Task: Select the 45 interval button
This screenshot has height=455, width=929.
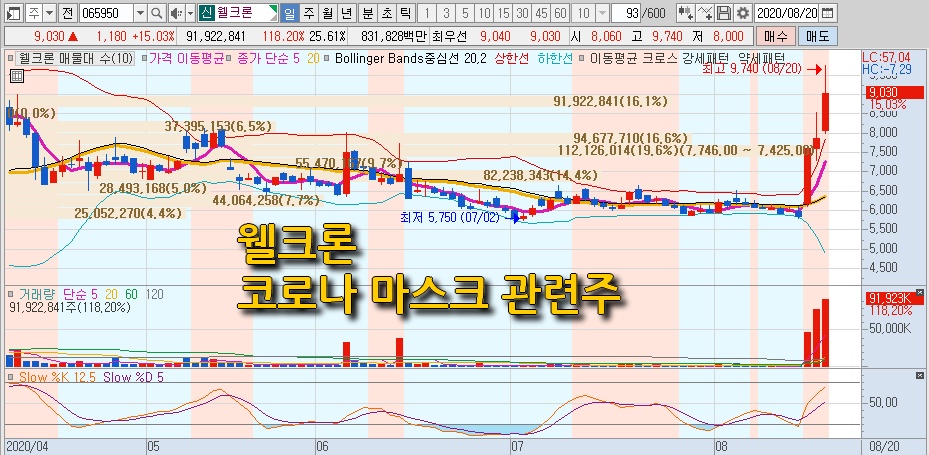Action: click(541, 12)
